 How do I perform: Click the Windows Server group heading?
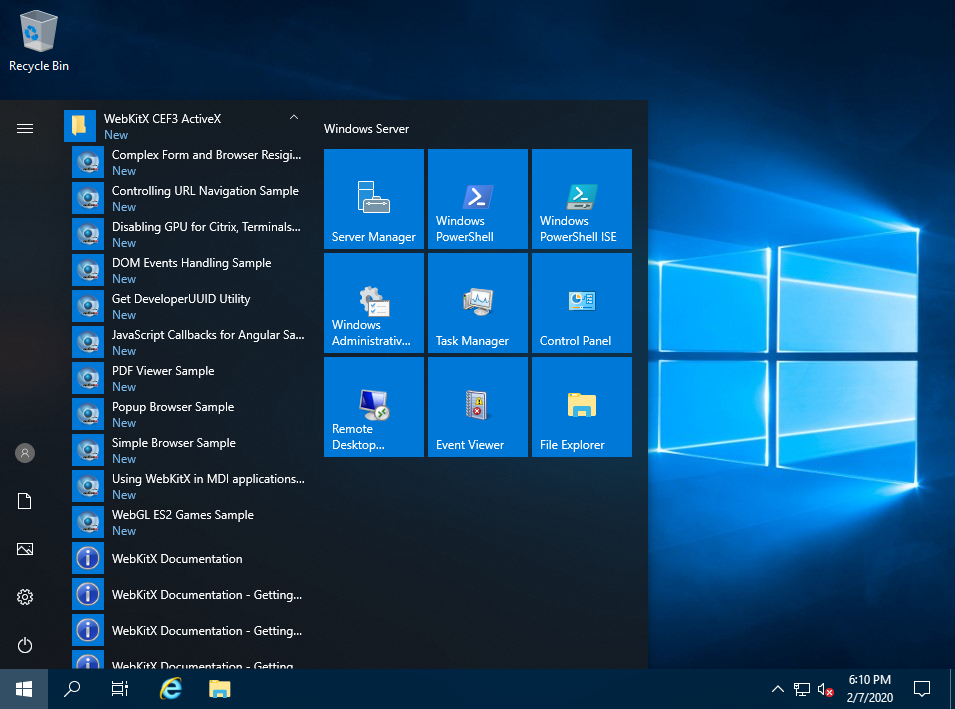point(366,129)
